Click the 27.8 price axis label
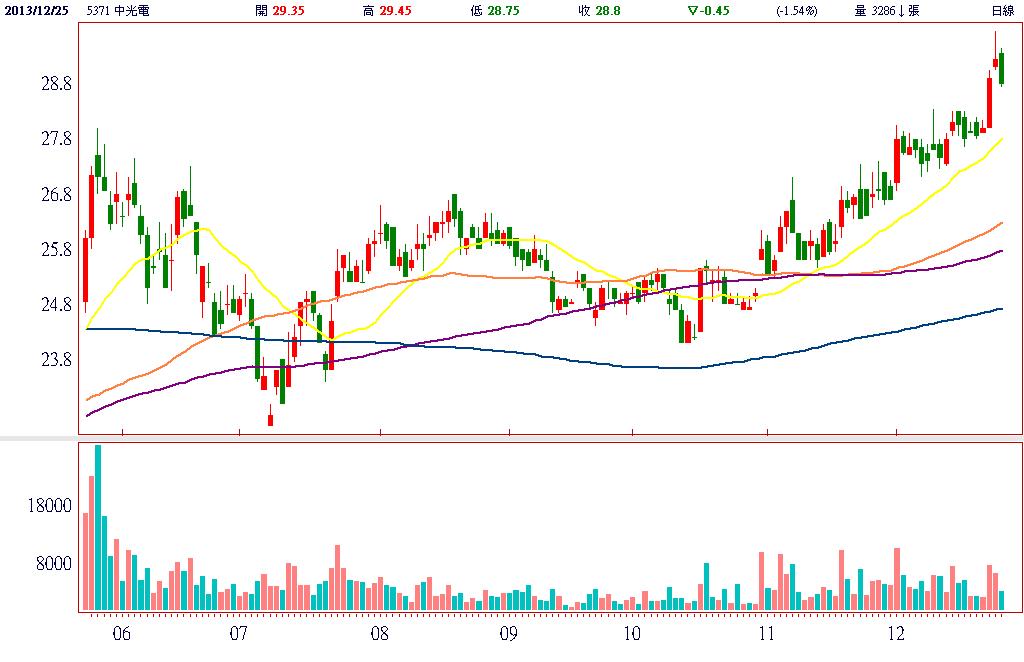Screen dimensions: 1024x662 56,139
